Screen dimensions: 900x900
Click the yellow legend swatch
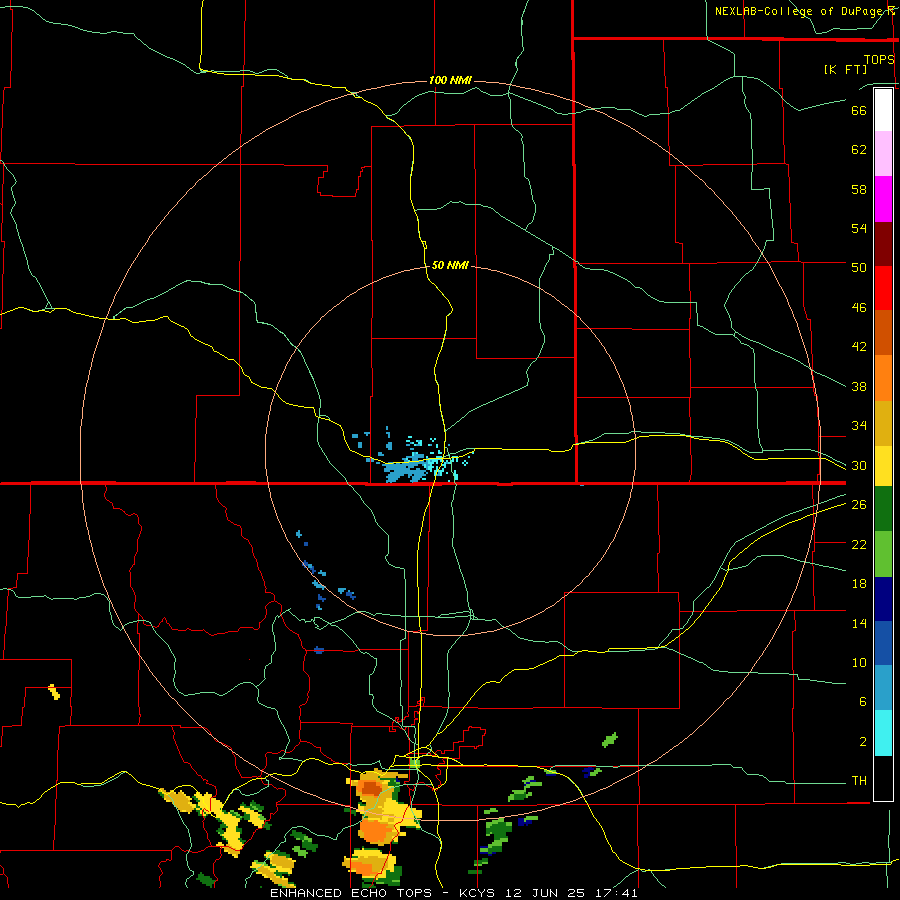tap(883, 466)
